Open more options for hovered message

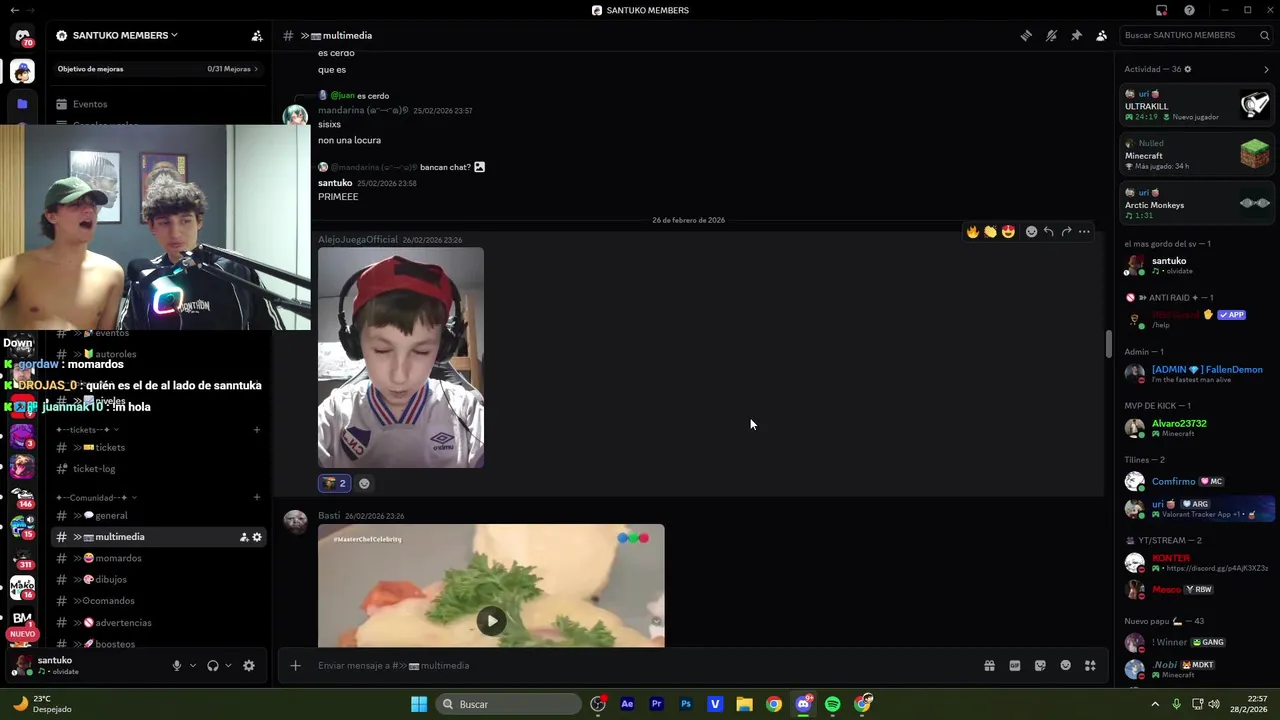pyautogui.click(x=1084, y=232)
